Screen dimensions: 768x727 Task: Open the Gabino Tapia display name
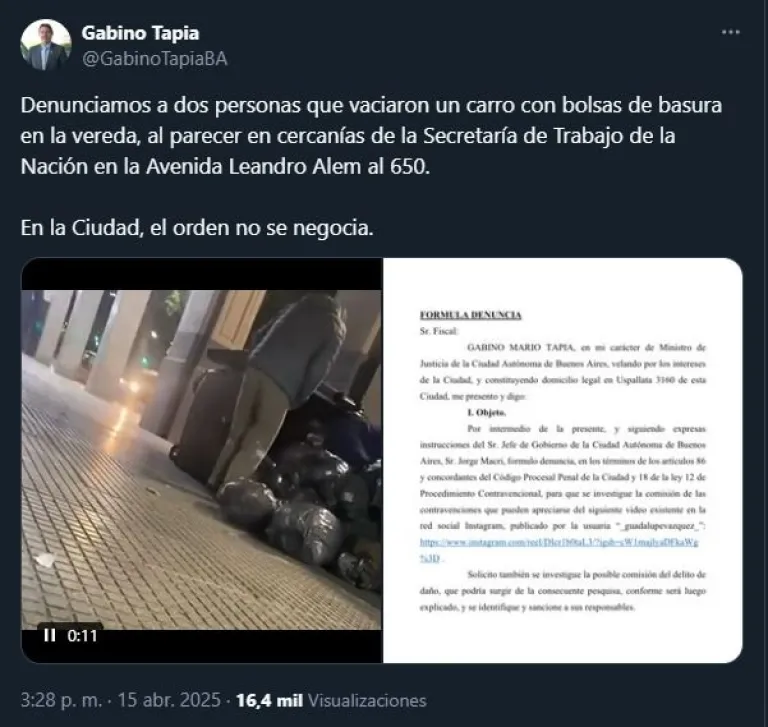coord(140,33)
